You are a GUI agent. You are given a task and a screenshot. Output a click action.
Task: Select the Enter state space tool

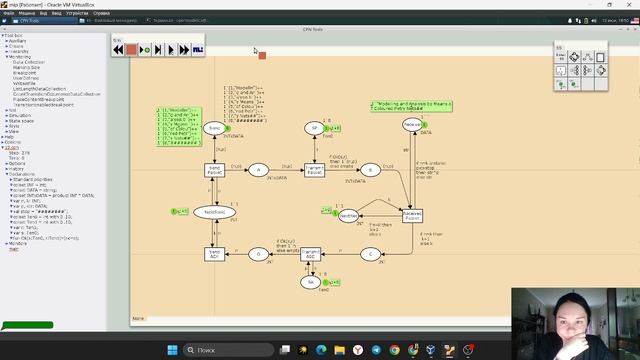[x=561, y=57]
